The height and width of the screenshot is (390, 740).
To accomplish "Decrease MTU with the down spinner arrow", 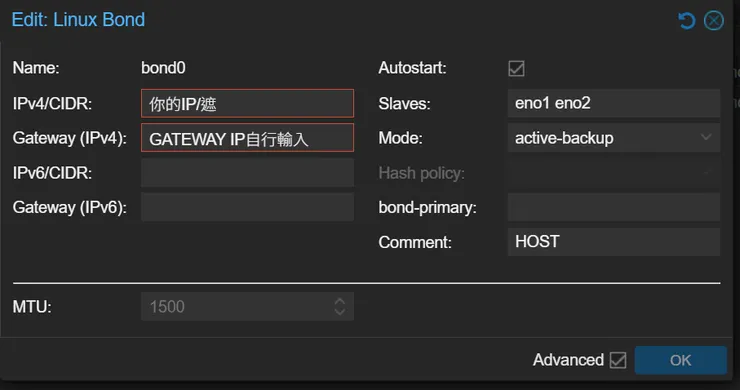I will pos(340,312).
